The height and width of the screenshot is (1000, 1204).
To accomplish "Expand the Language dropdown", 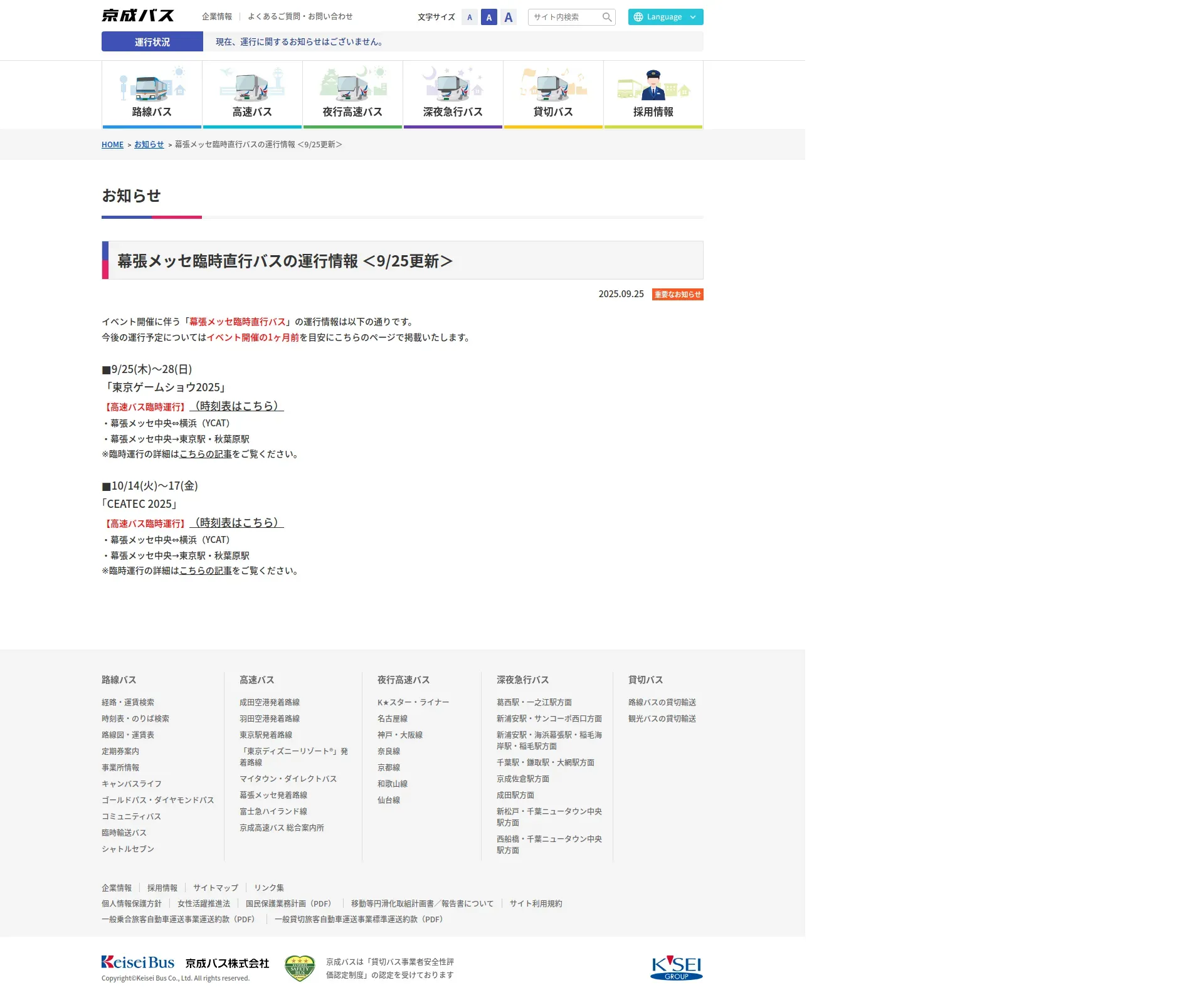I will (x=665, y=17).
